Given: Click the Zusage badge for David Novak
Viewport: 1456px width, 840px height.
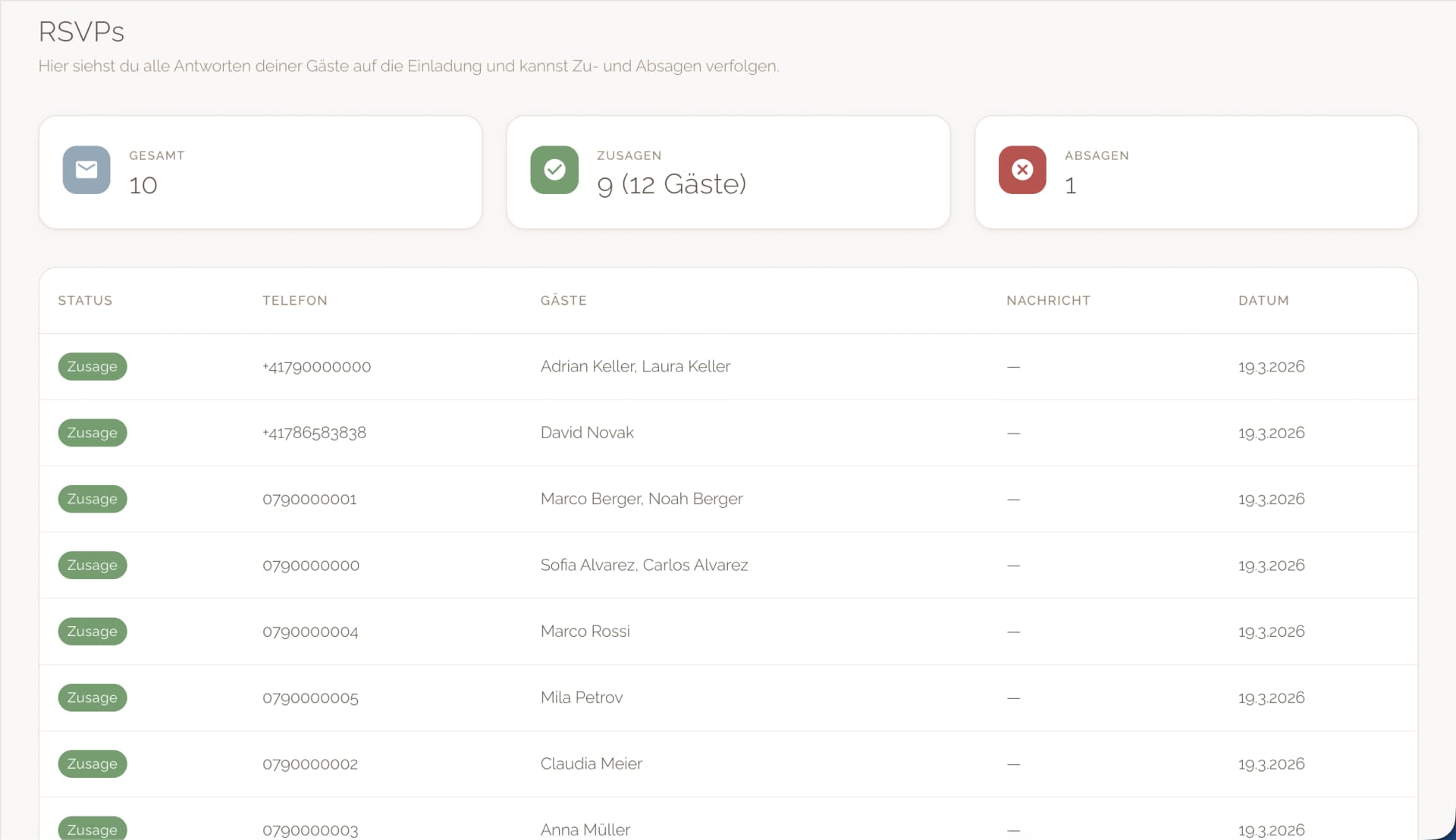Looking at the screenshot, I should [x=92, y=433].
